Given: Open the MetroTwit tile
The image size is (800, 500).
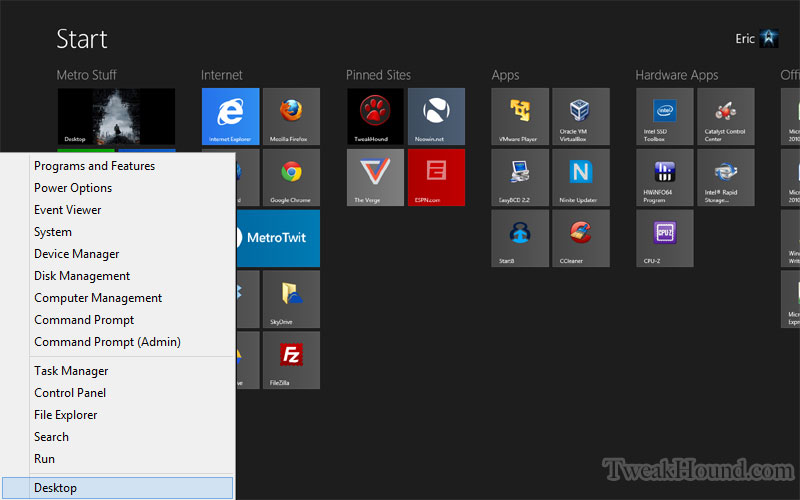Looking at the screenshot, I should pyautogui.click(x=278, y=238).
